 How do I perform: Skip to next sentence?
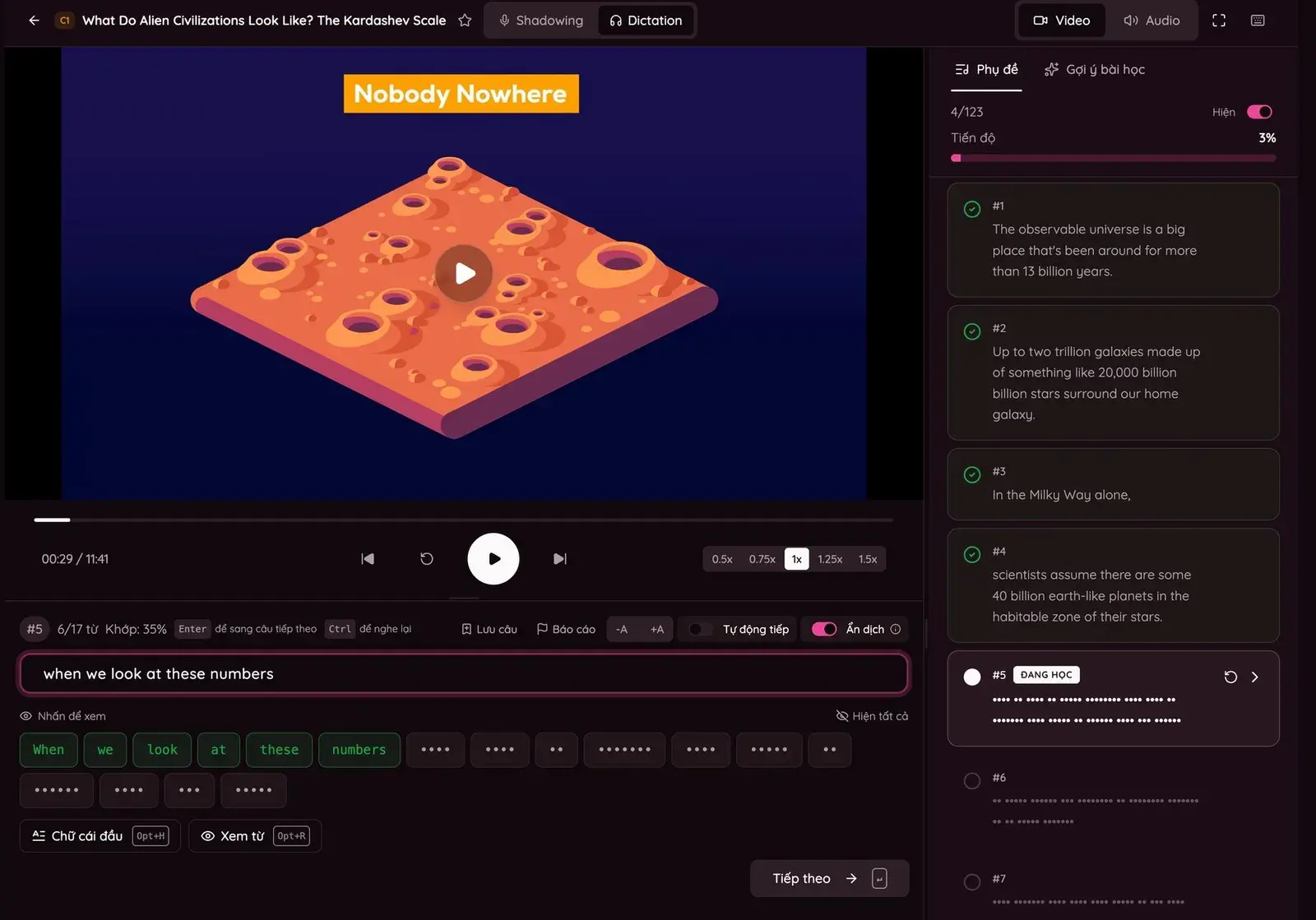560,559
